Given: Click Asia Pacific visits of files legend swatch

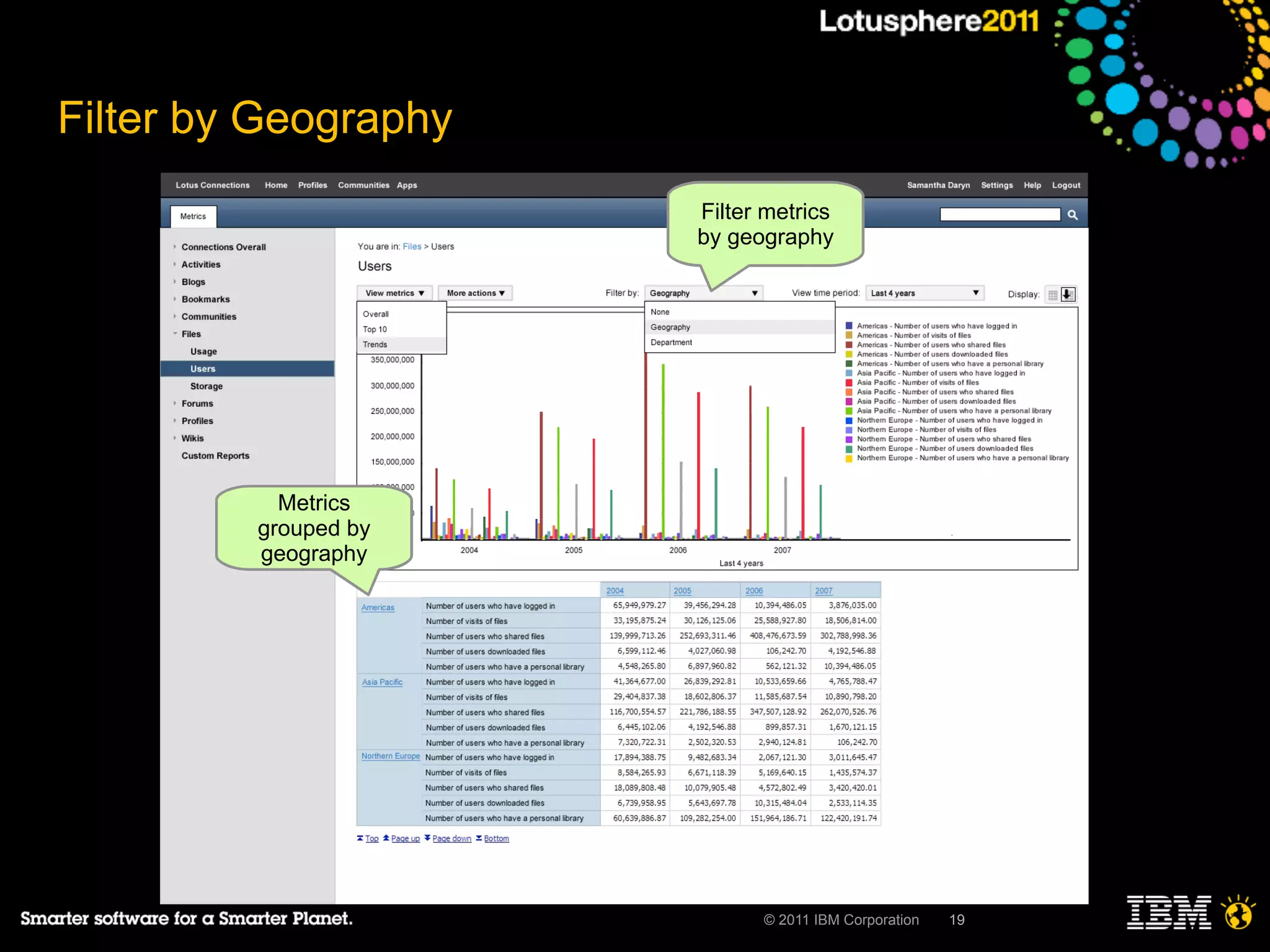Looking at the screenshot, I should (x=849, y=382).
